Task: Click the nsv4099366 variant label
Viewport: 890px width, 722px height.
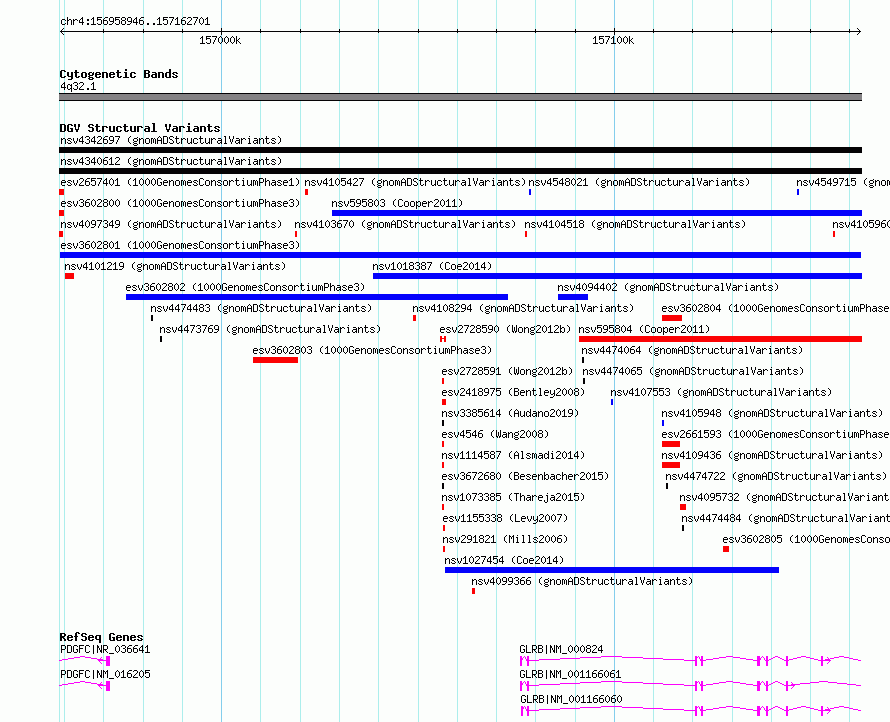Action: pos(582,581)
